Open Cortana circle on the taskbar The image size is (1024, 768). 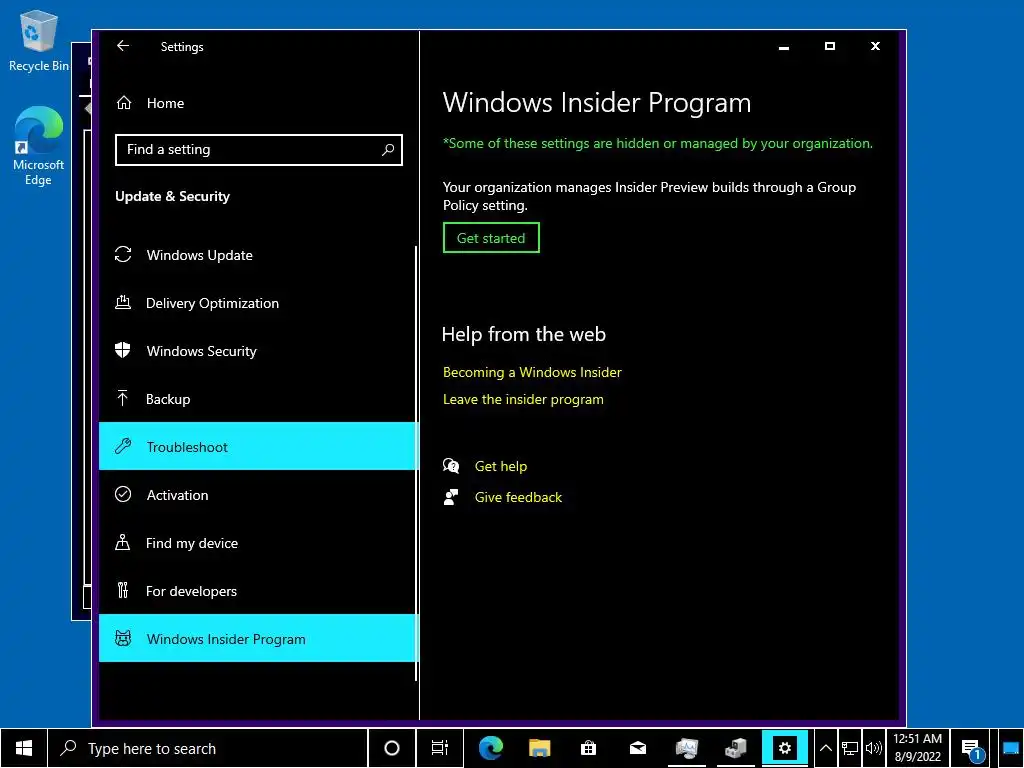392,748
